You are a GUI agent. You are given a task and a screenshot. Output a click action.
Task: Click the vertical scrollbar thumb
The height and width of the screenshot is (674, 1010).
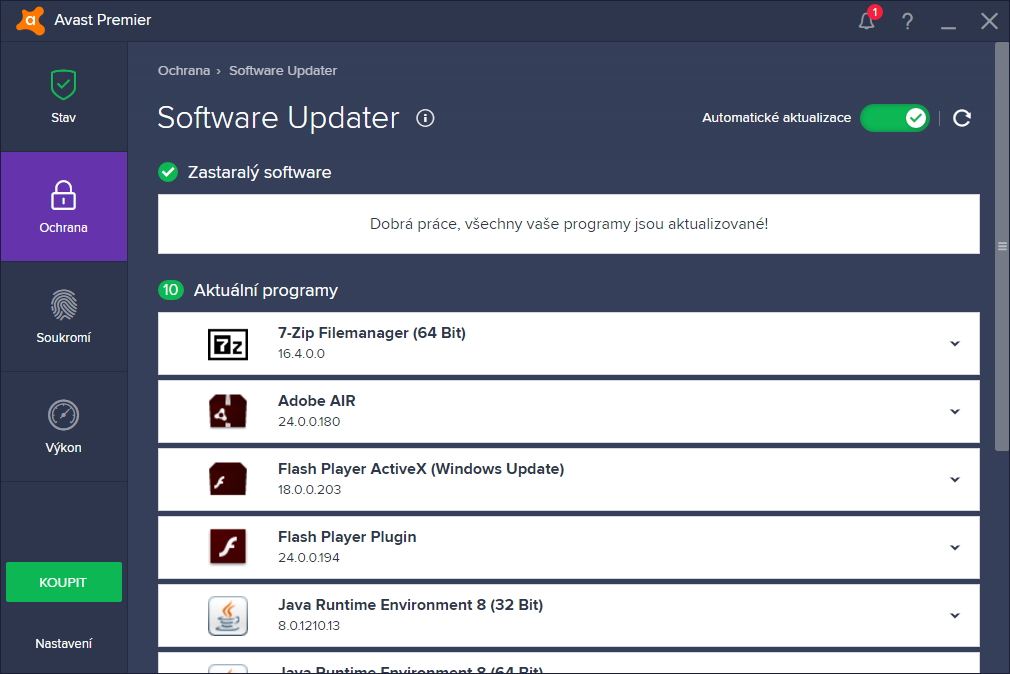1002,246
